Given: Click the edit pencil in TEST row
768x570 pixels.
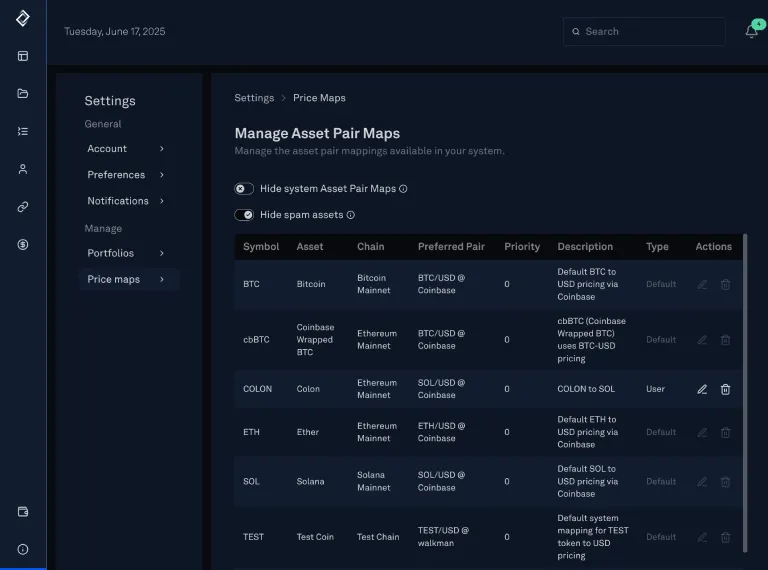Looking at the screenshot, I should [x=702, y=537].
